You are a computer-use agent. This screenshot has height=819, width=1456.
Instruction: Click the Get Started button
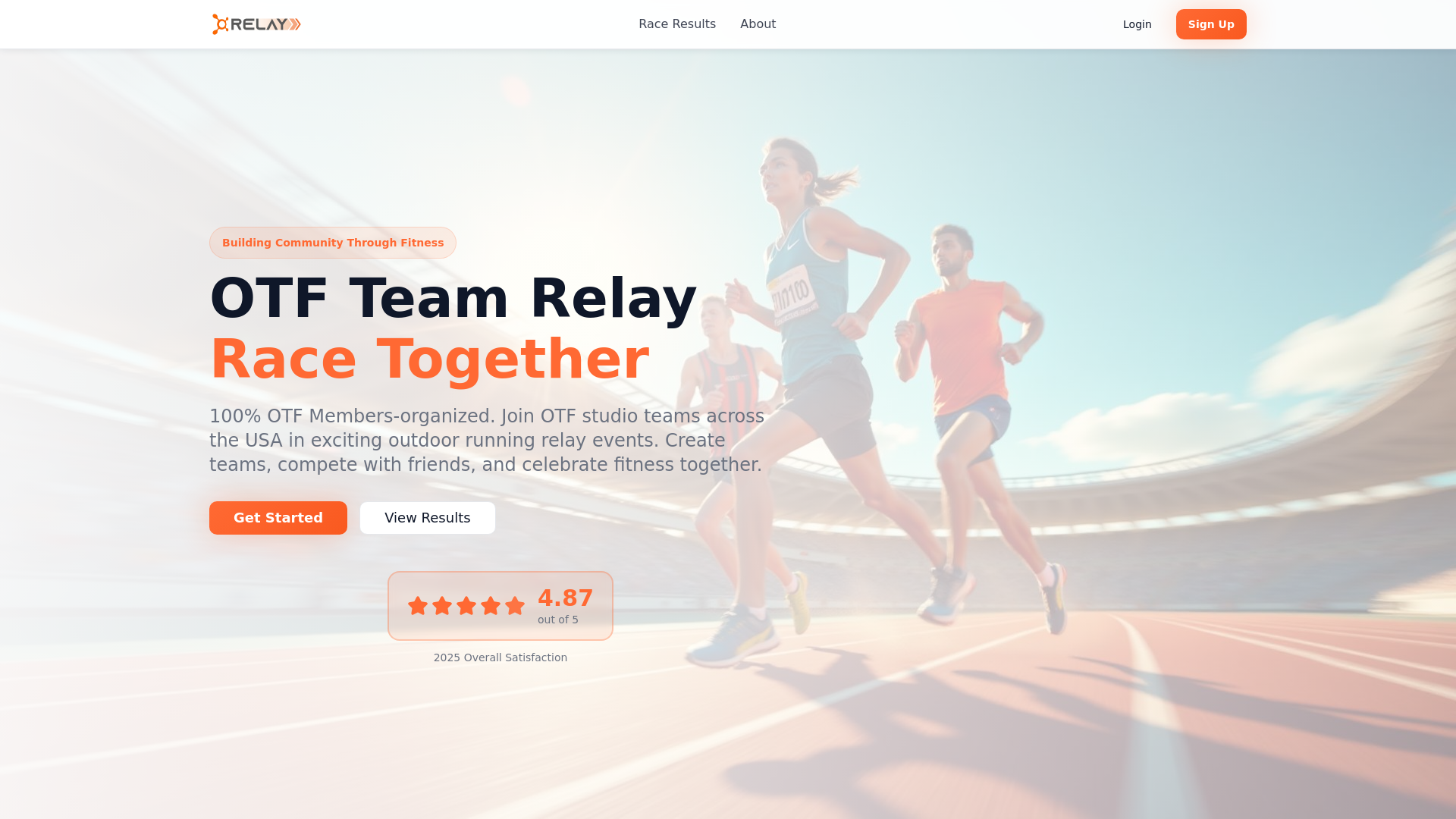278,518
